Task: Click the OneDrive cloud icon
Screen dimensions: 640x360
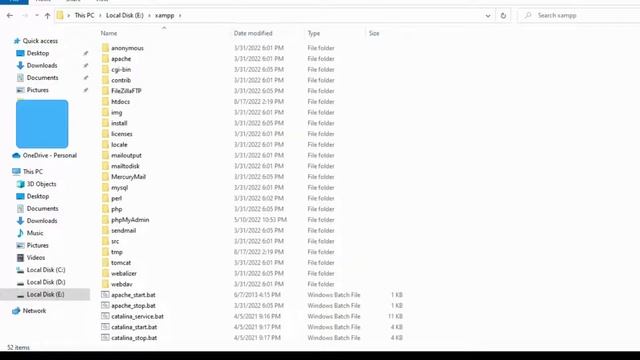Action: tap(16, 156)
